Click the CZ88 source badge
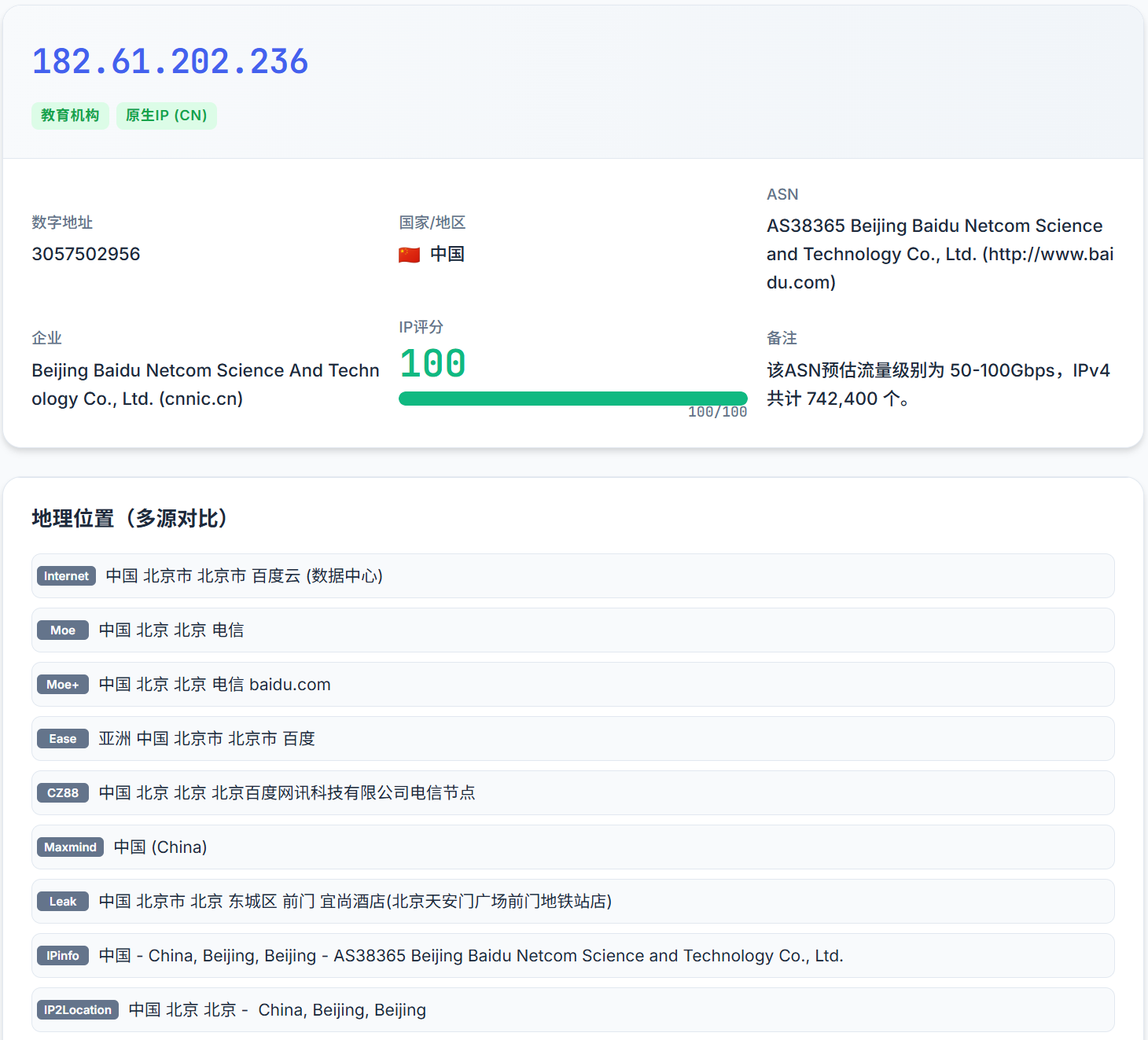Image resolution: width=1148 pixels, height=1040 pixels. pyautogui.click(x=63, y=793)
